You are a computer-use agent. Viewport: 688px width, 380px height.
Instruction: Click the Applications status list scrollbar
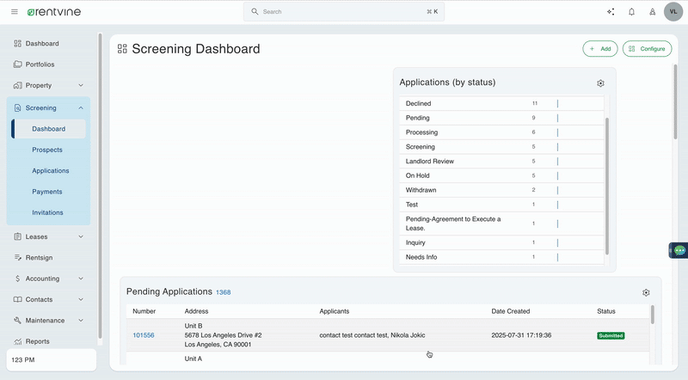click(x=607, y=186)
